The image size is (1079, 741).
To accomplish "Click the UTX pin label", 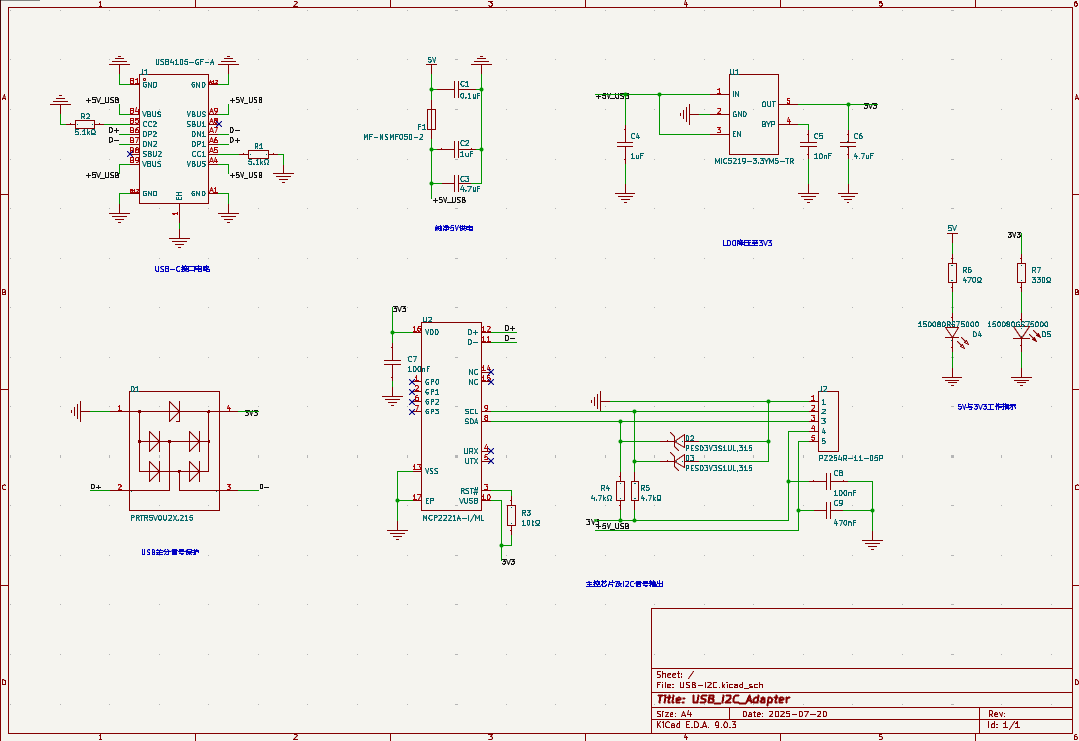I will pyautogui.click(x=471, y=461).
